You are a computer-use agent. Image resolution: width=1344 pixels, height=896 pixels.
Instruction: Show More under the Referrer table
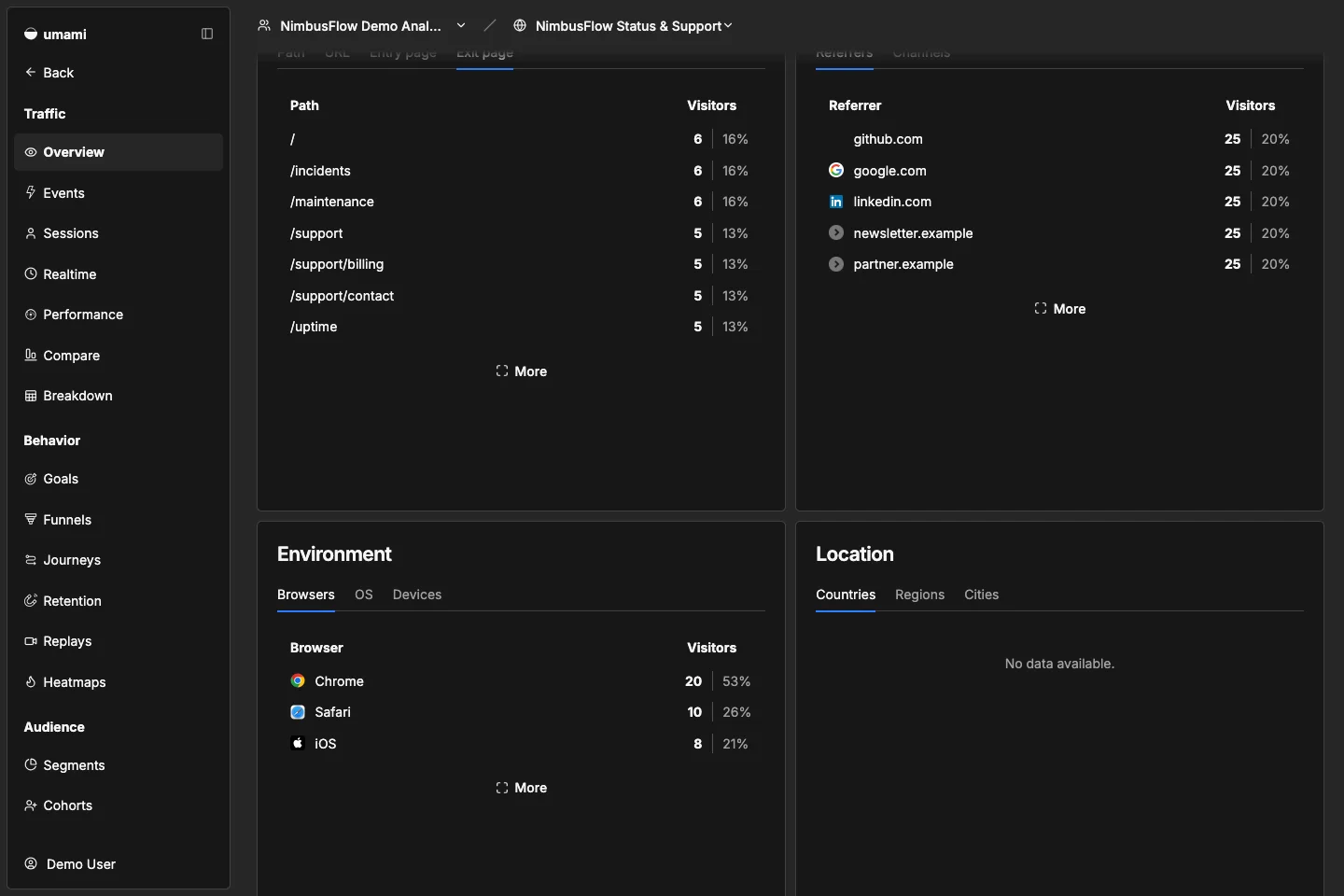click(x=1059, y=309)
